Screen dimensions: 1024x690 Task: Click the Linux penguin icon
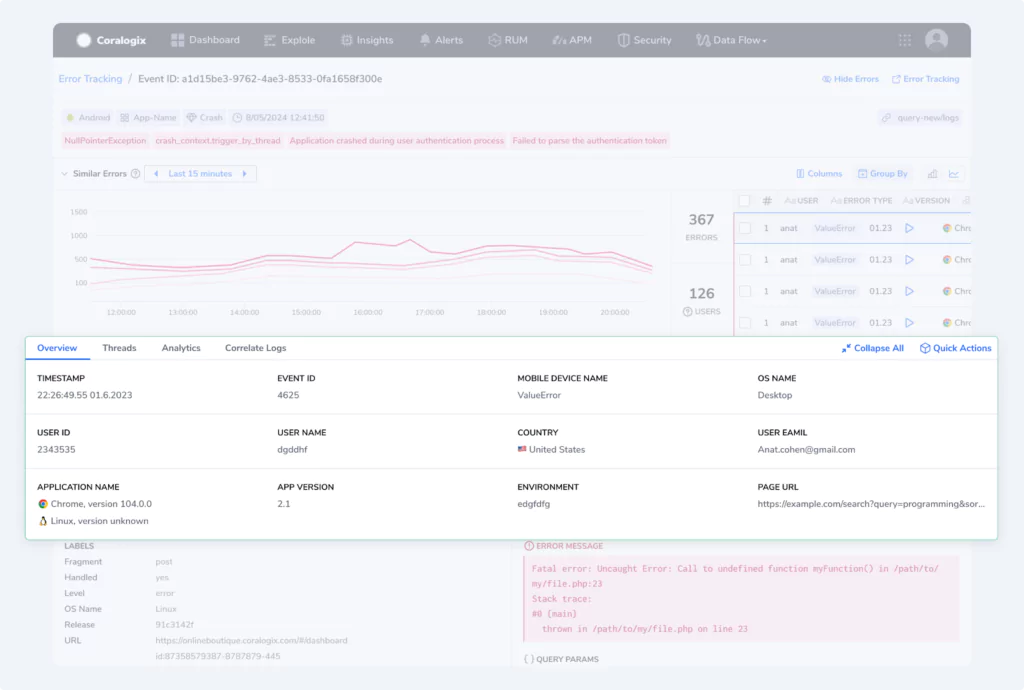[x=43, y=521]
